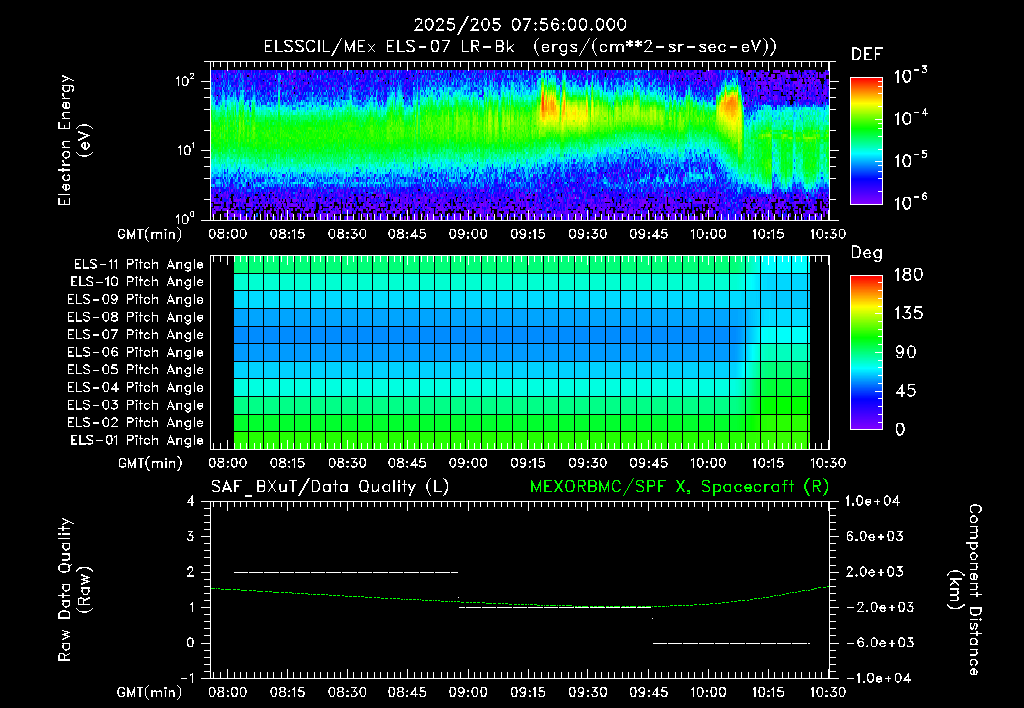
Task: Click the Deg label above the colorbar
Action: (867, 253)
